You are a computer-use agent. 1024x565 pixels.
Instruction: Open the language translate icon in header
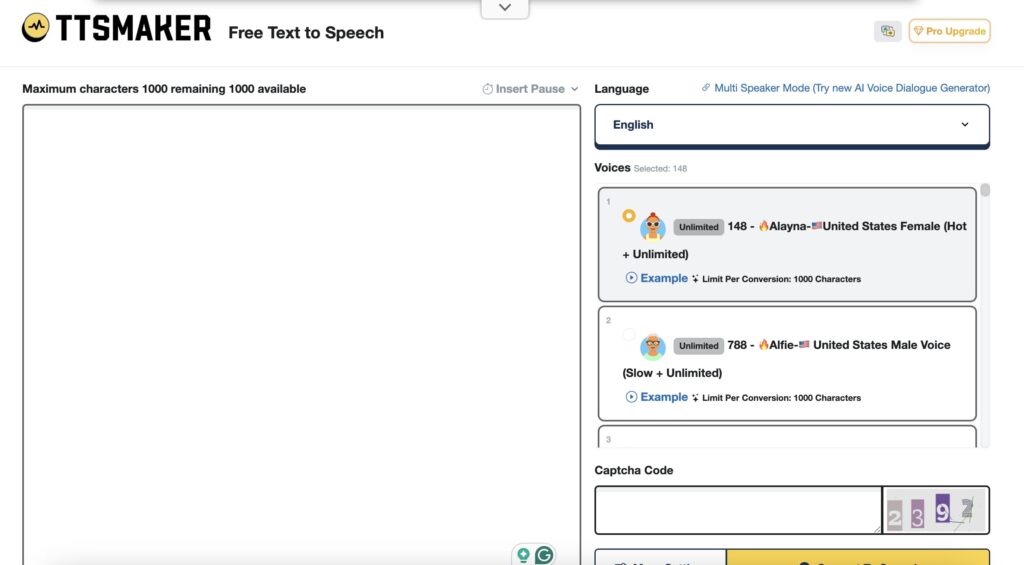pyautogui.click(x=888, y=31)
